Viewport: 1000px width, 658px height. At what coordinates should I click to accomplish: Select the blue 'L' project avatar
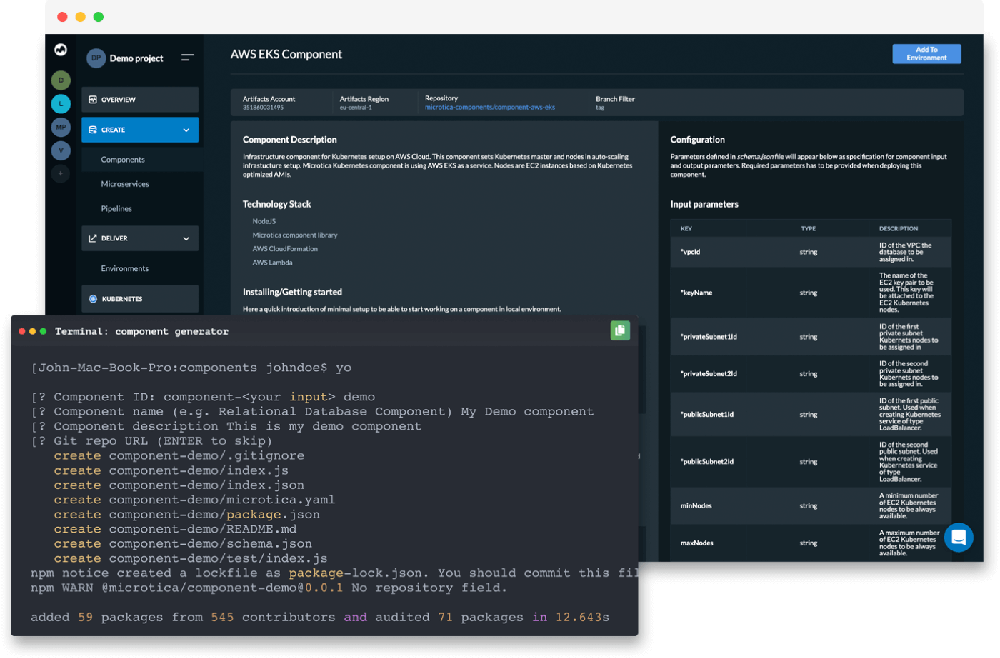tap(61, 103)
